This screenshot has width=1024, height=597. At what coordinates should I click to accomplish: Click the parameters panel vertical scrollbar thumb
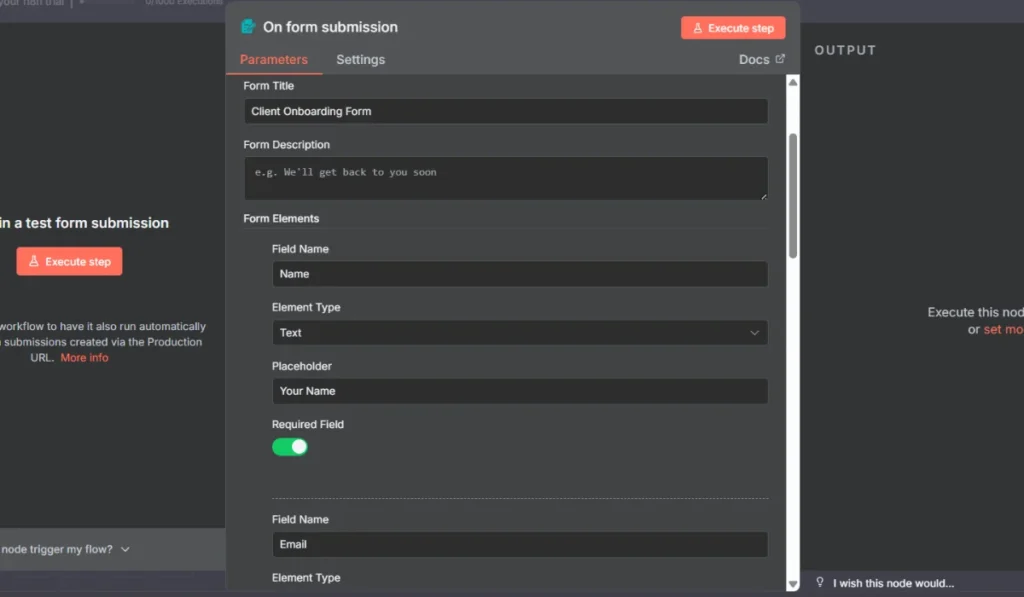coord(793,195)
